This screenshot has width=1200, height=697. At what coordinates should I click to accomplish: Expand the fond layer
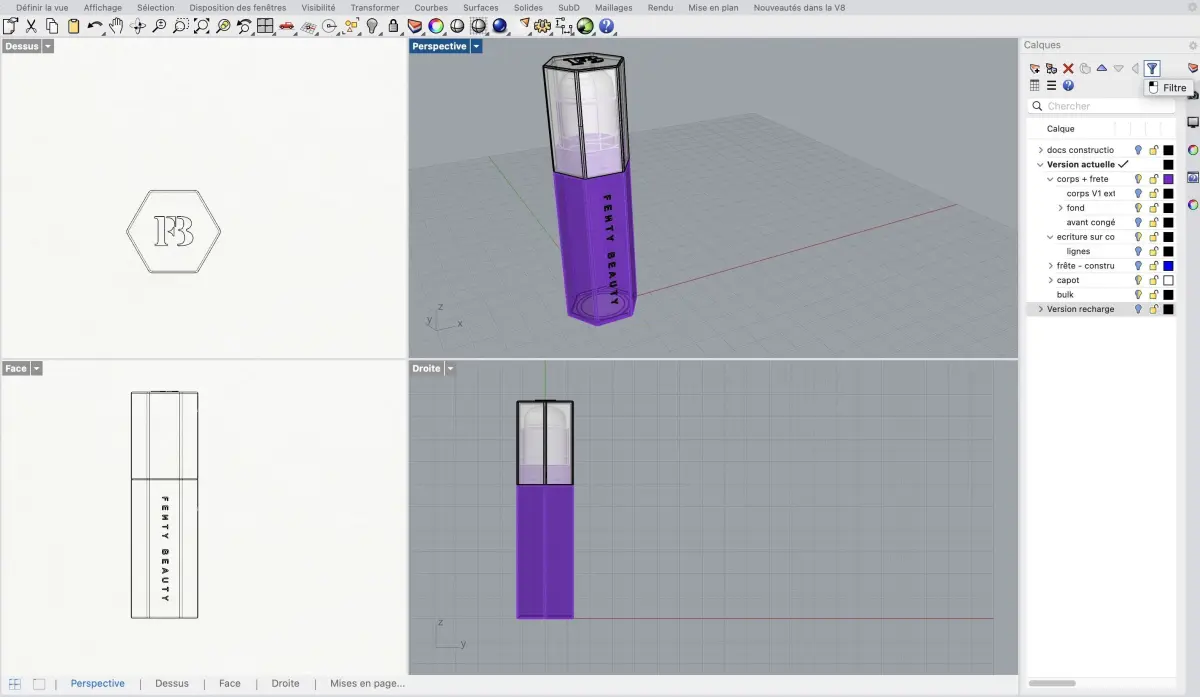point(1060,208)
